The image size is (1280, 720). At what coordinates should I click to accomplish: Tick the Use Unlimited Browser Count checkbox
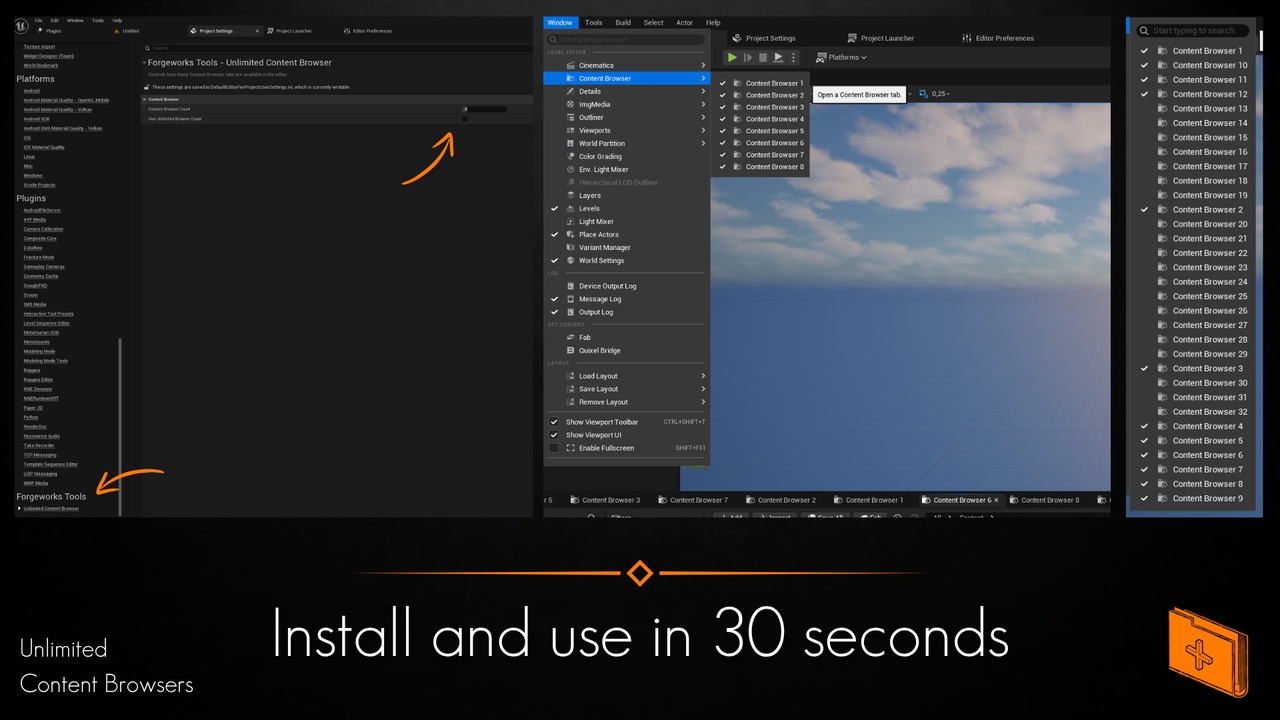point(464,119)
